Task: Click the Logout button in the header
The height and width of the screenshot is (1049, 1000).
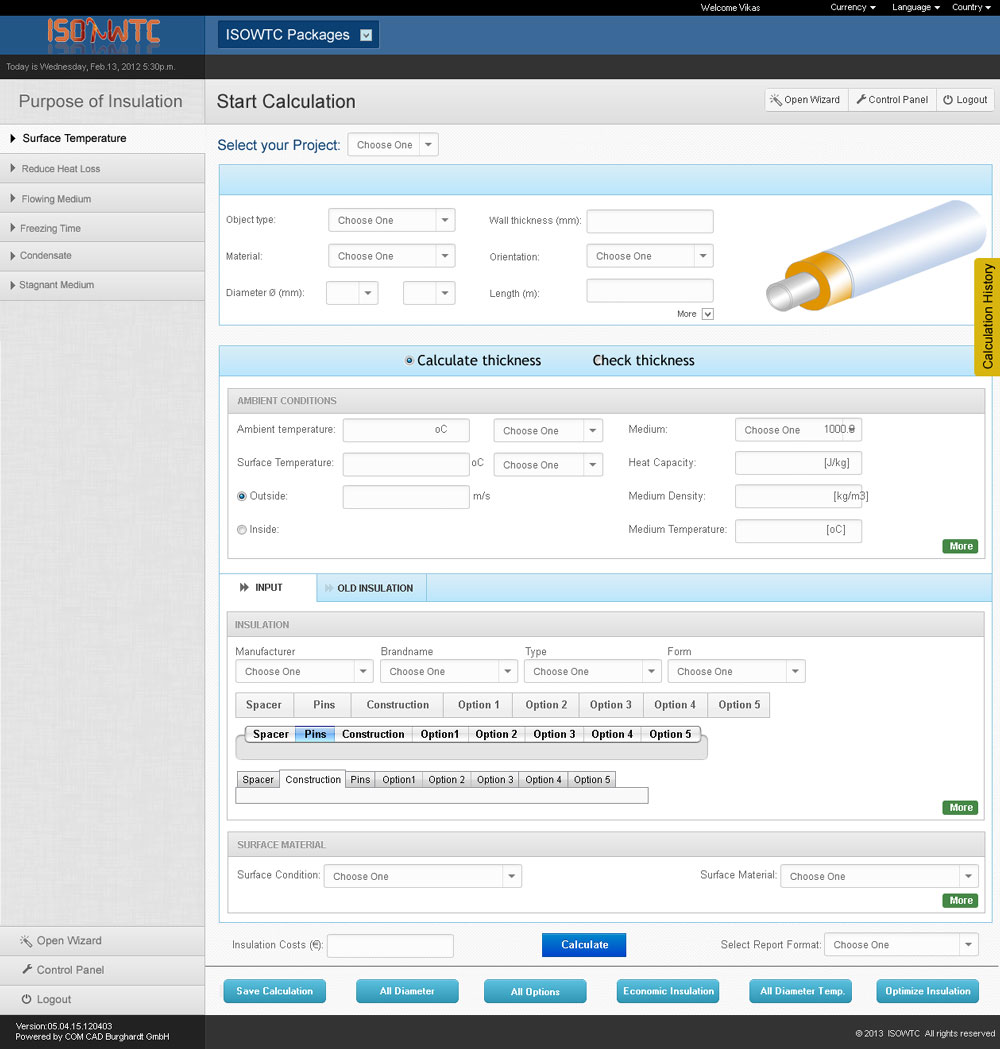Action: click(x=965, y=100)
